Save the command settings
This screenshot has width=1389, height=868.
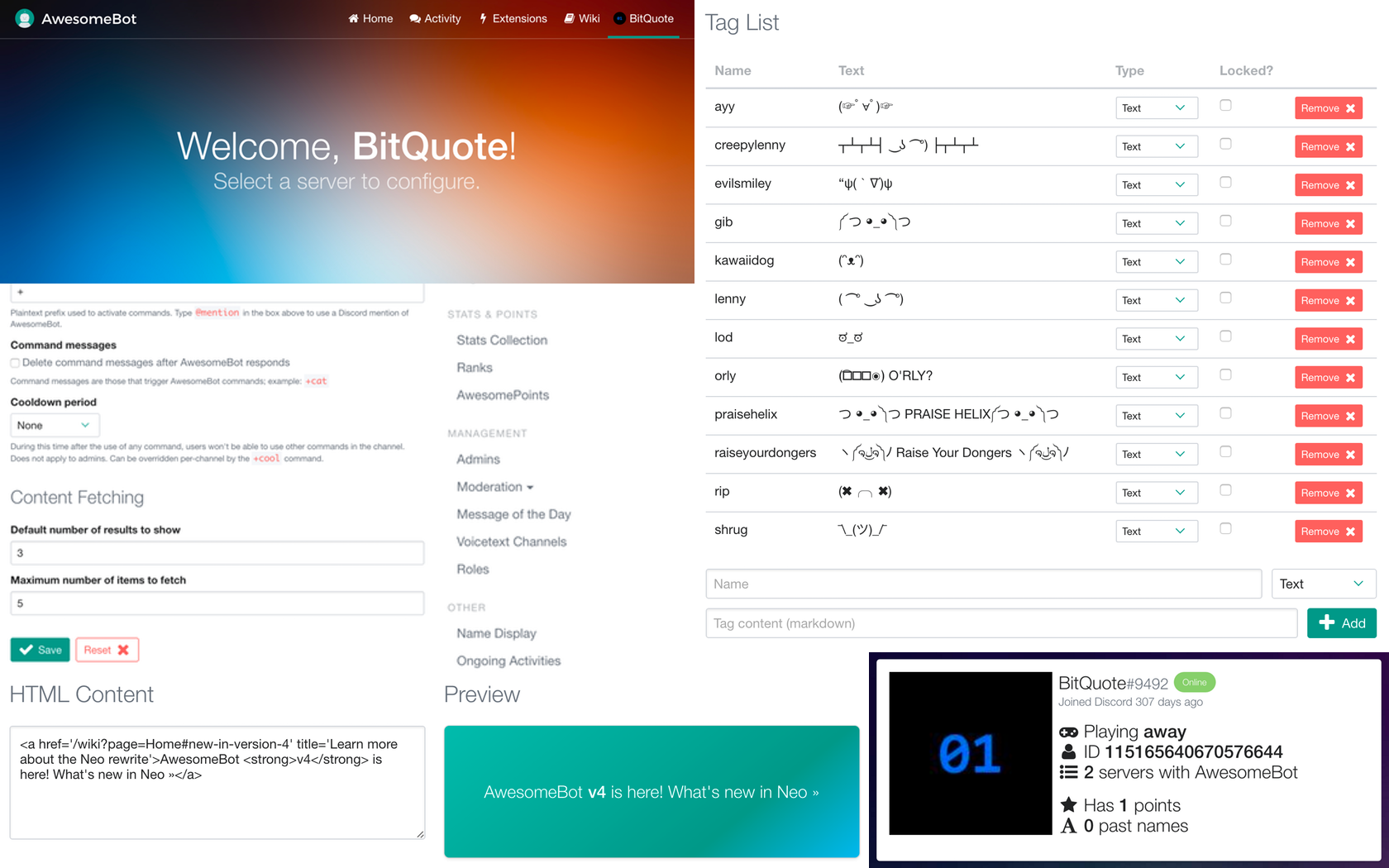(x=40, y=650)
